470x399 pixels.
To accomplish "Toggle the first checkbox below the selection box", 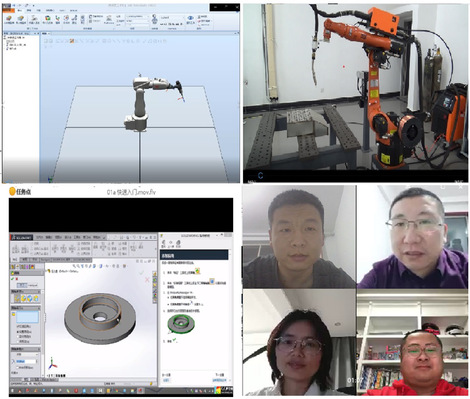I will 18,326.
